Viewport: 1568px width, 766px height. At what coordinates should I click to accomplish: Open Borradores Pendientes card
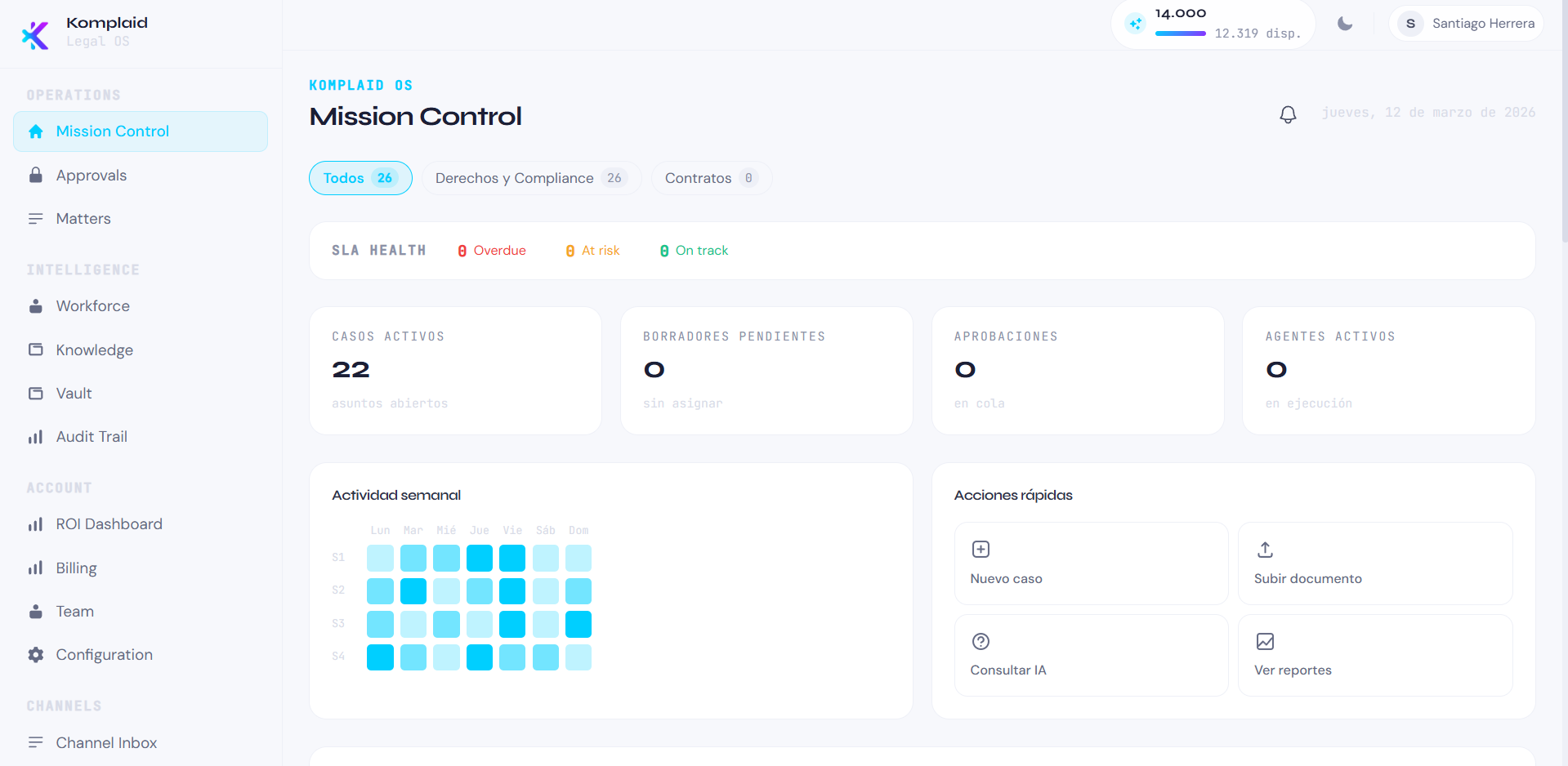coord(766,371)
